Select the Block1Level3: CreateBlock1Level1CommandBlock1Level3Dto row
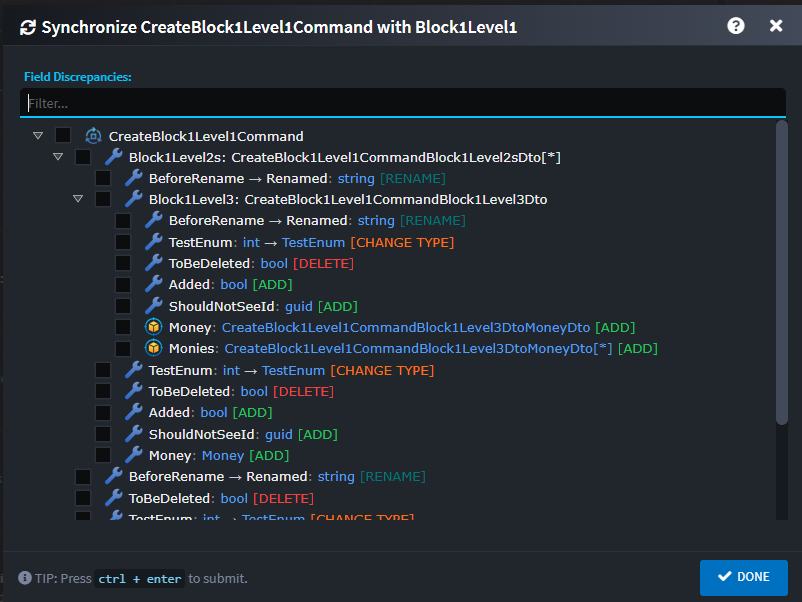802x602 pixels. click(x=348, y=199)
